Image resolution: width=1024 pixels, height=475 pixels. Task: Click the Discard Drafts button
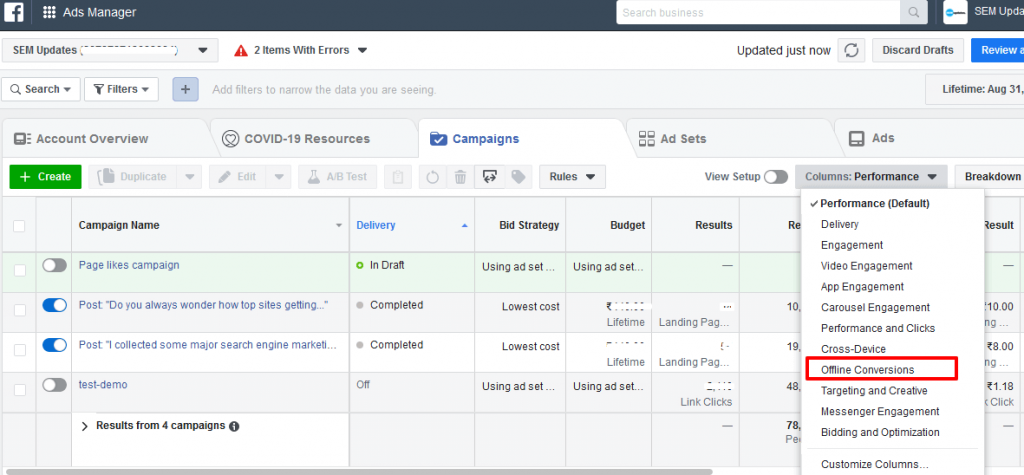click(x=918, y=50)
